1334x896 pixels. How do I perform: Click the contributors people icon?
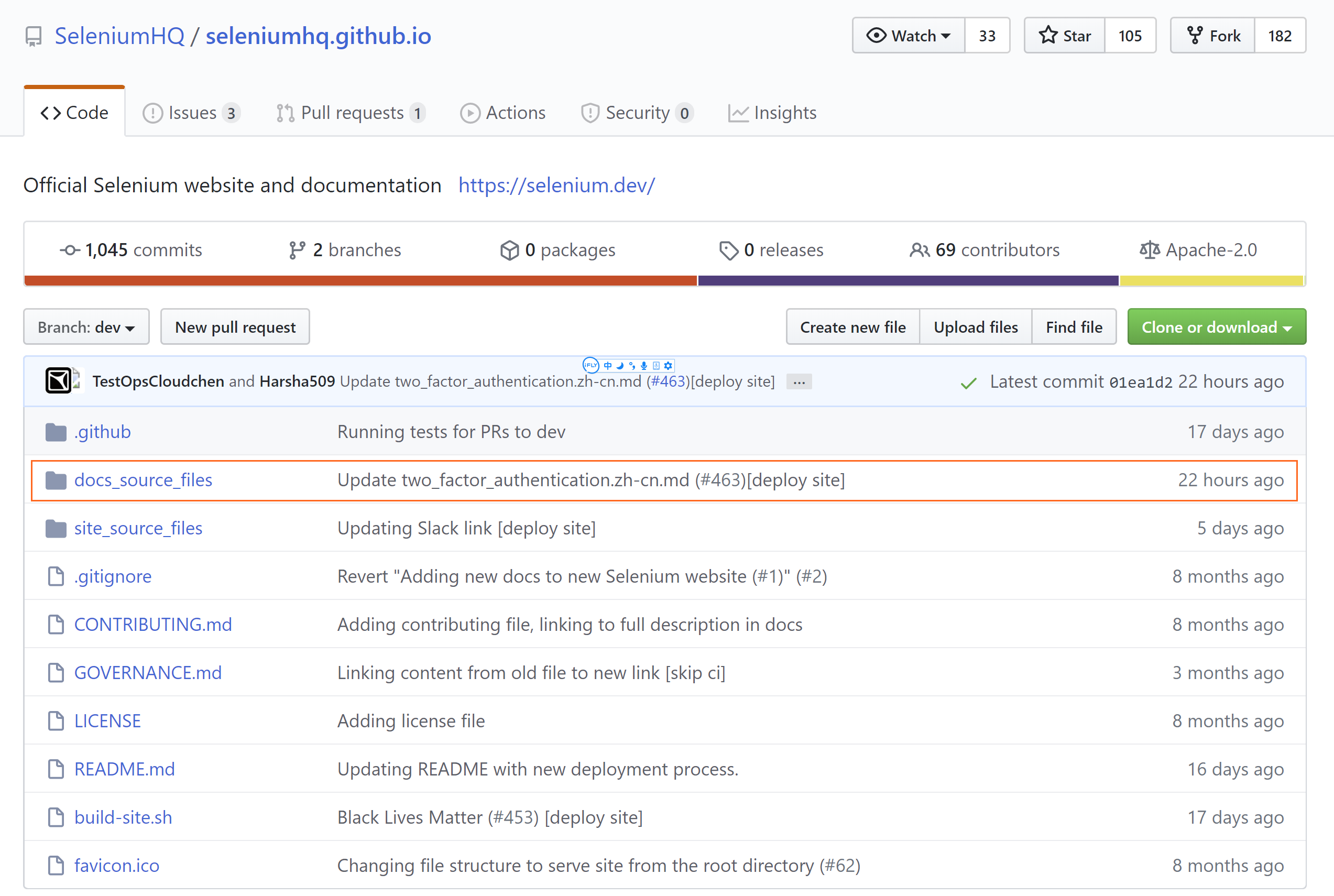click(x=919, y=250)
